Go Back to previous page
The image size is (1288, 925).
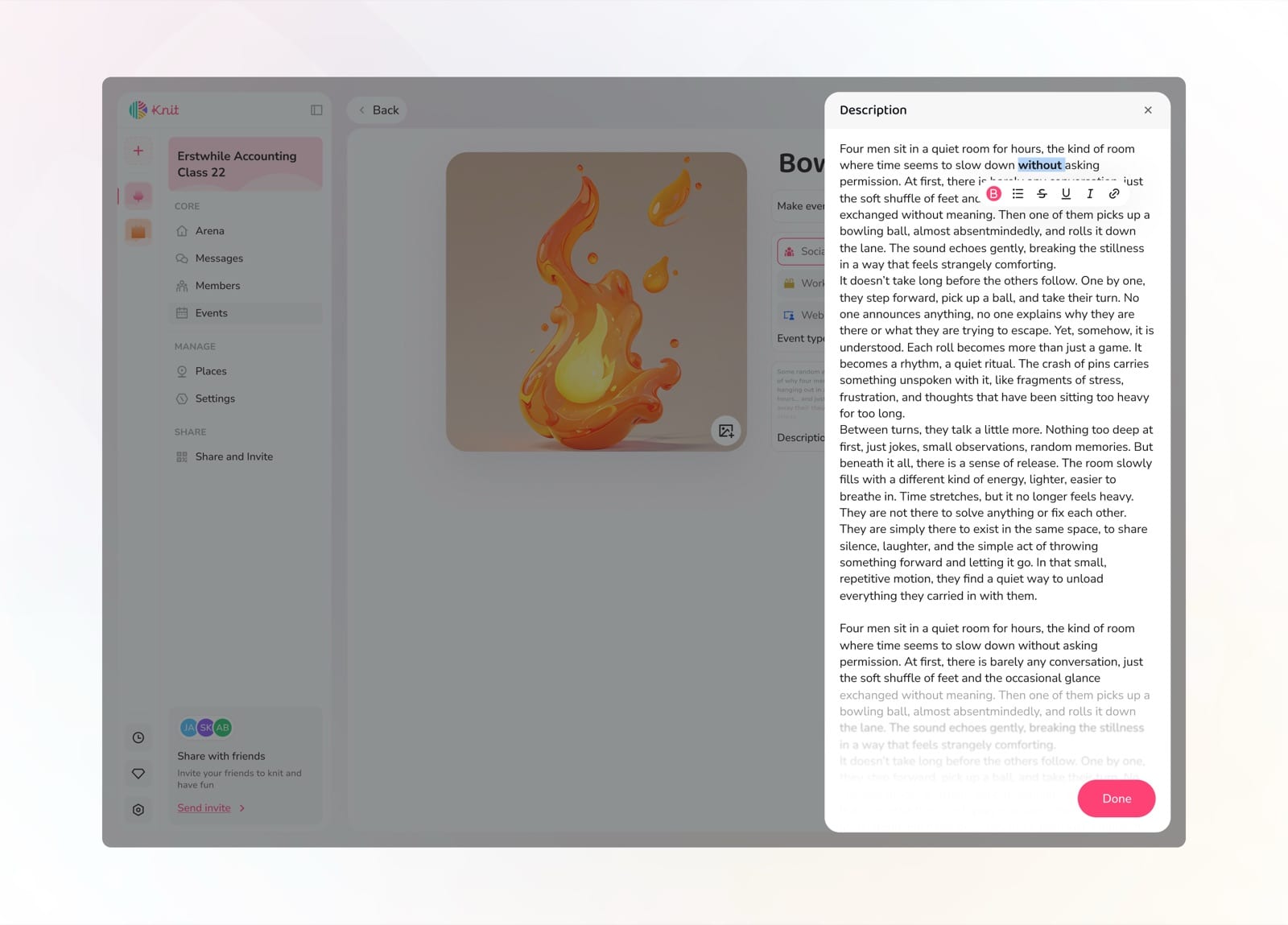click(x=378, y=110)
